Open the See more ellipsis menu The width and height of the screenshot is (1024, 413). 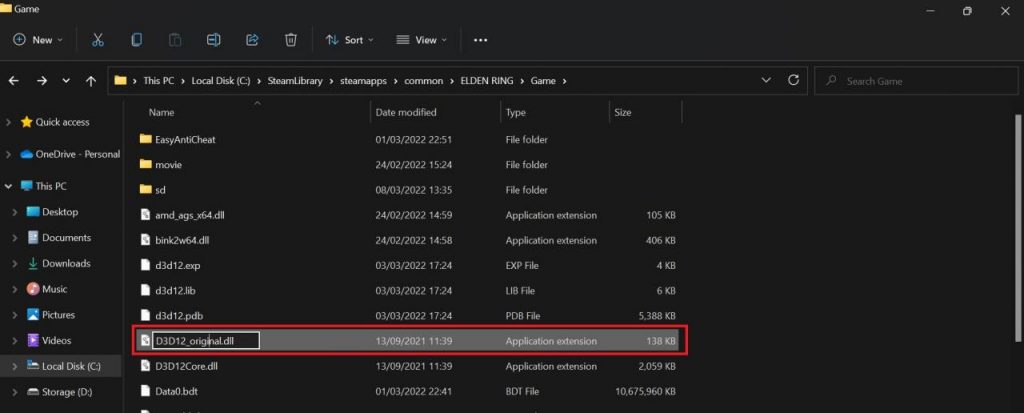480,40
